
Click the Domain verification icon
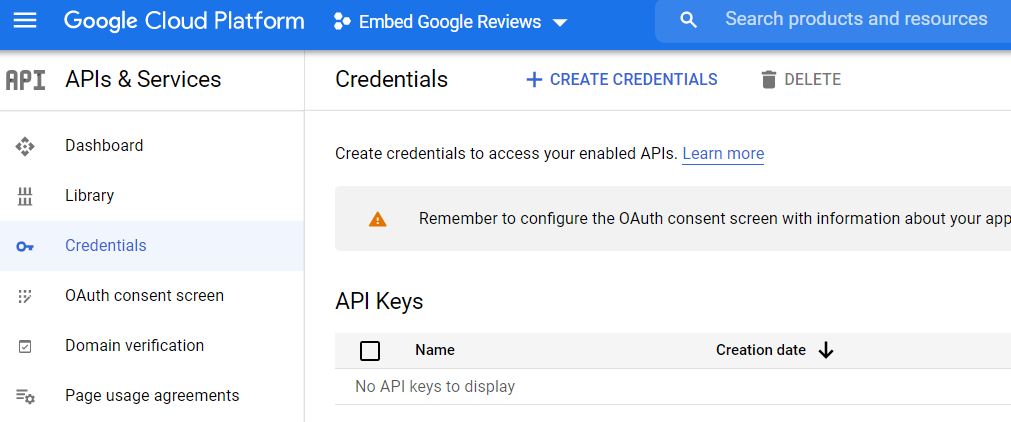[x=26, y=346]
